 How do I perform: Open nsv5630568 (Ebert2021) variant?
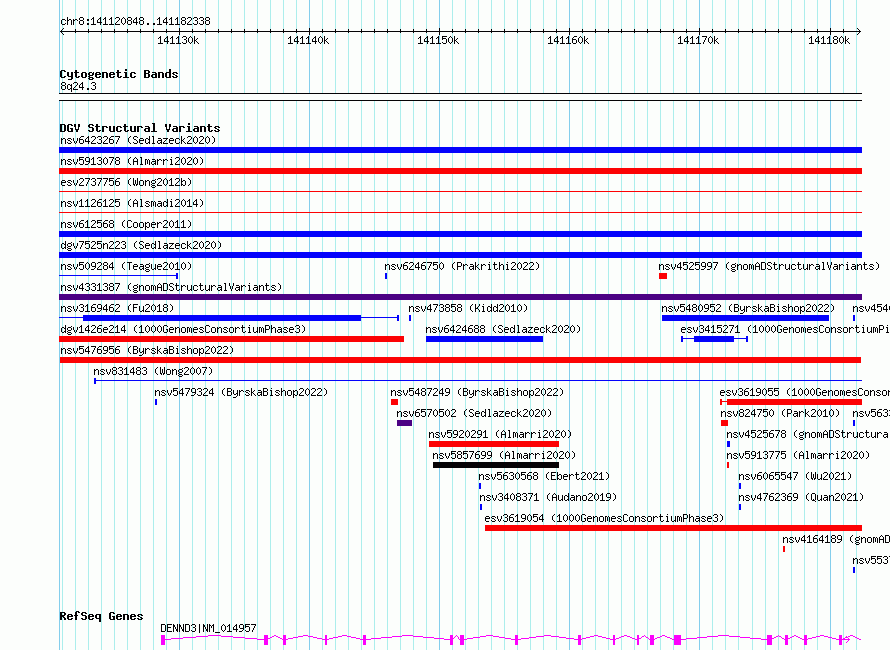(x=544, y=476)
